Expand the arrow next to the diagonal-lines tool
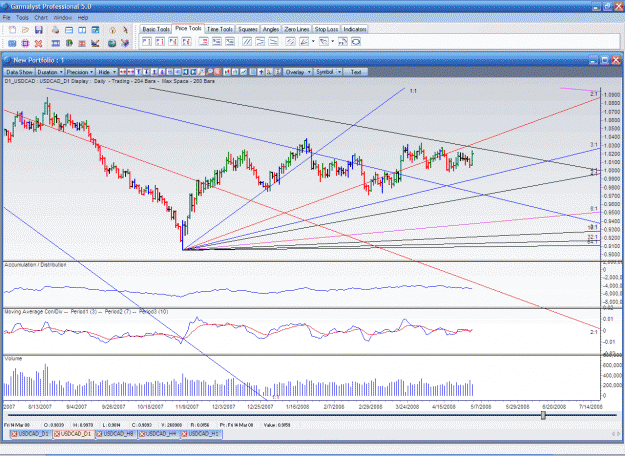Screen dimensions: 625x456 pos(333,41)
